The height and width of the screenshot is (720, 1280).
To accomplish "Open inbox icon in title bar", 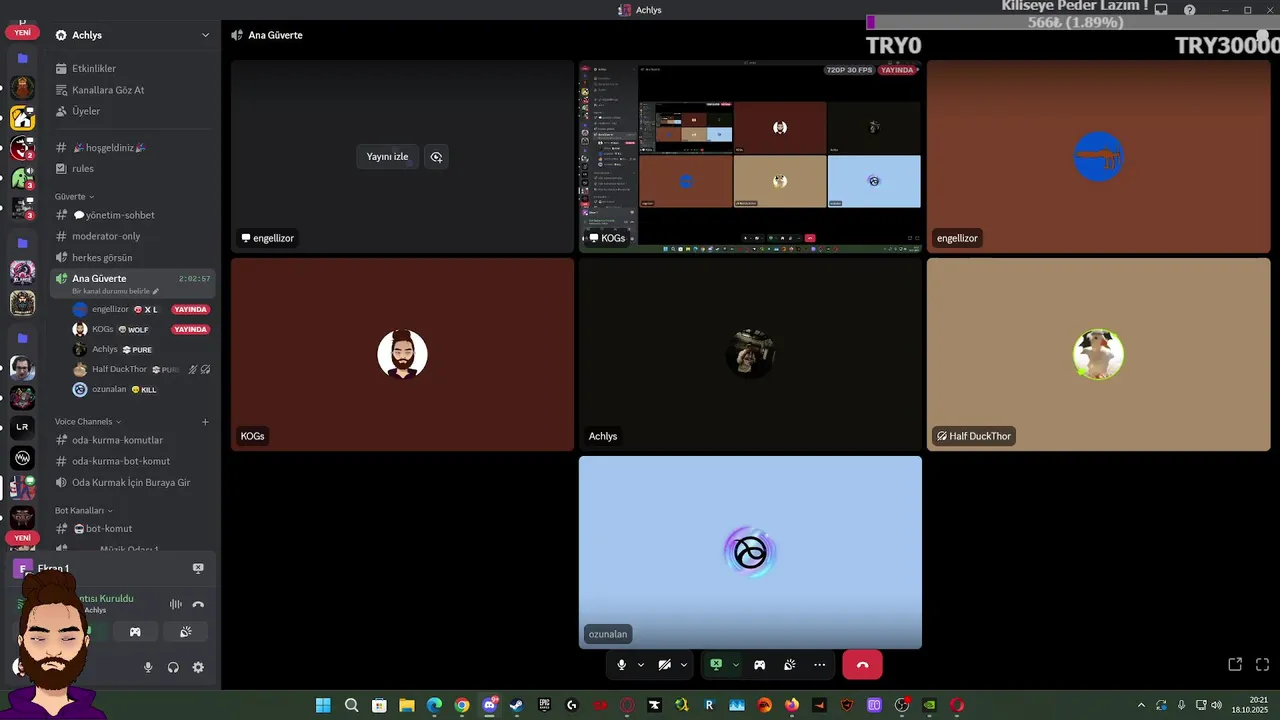I will 1161,10.
